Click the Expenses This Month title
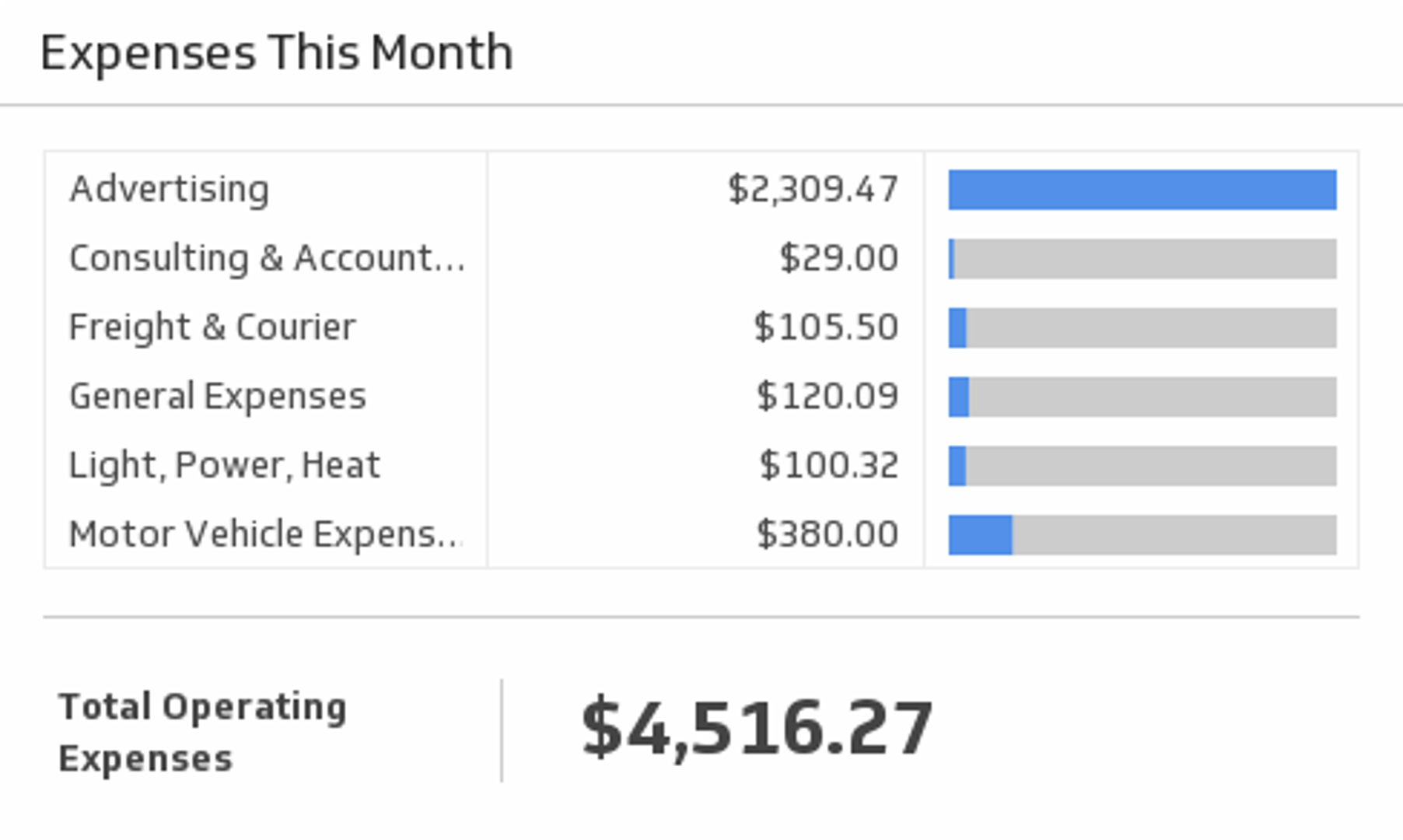The width and height of the screenshot is (1403, 840). 276,53
